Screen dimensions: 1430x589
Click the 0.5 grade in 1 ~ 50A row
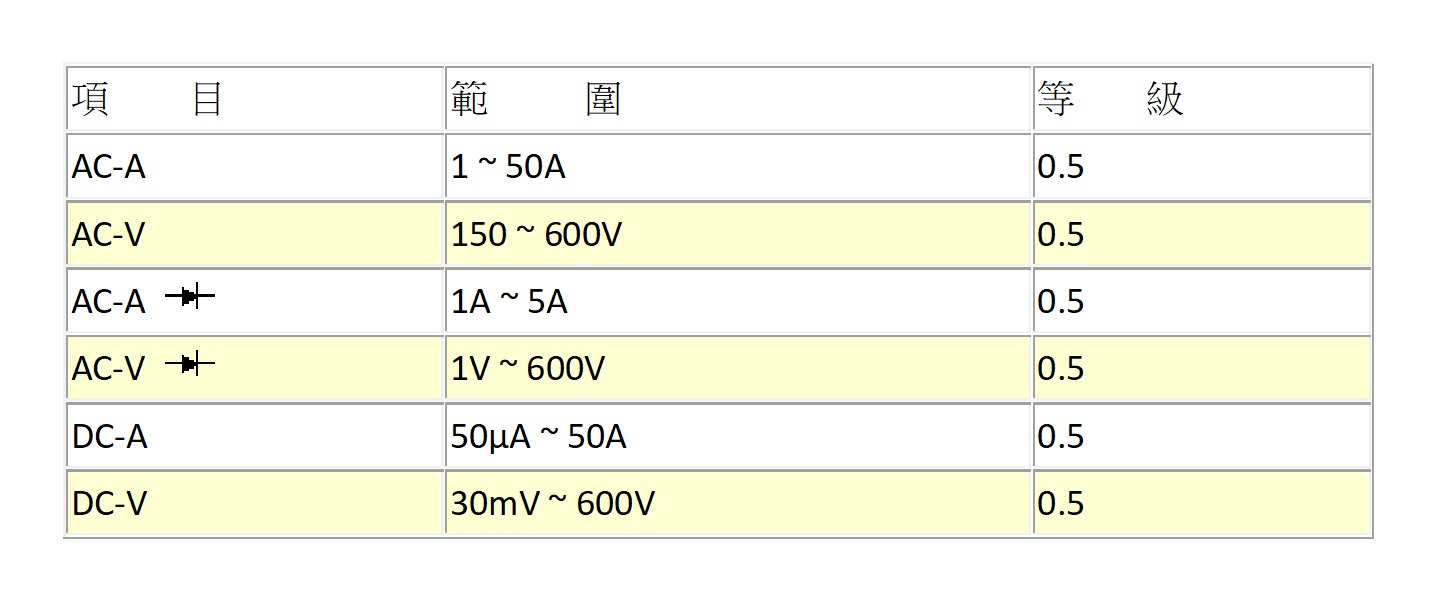coord(1061,166)
